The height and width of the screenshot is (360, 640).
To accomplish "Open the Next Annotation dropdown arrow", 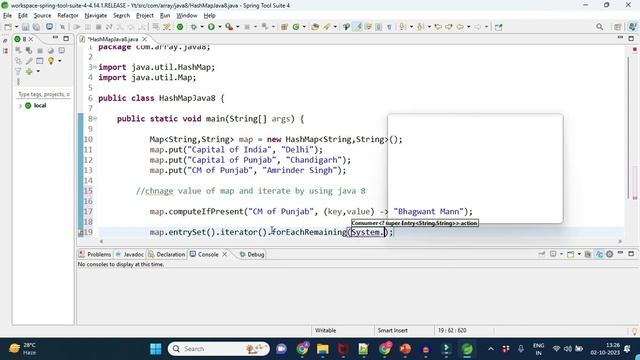I will [411, 27].
